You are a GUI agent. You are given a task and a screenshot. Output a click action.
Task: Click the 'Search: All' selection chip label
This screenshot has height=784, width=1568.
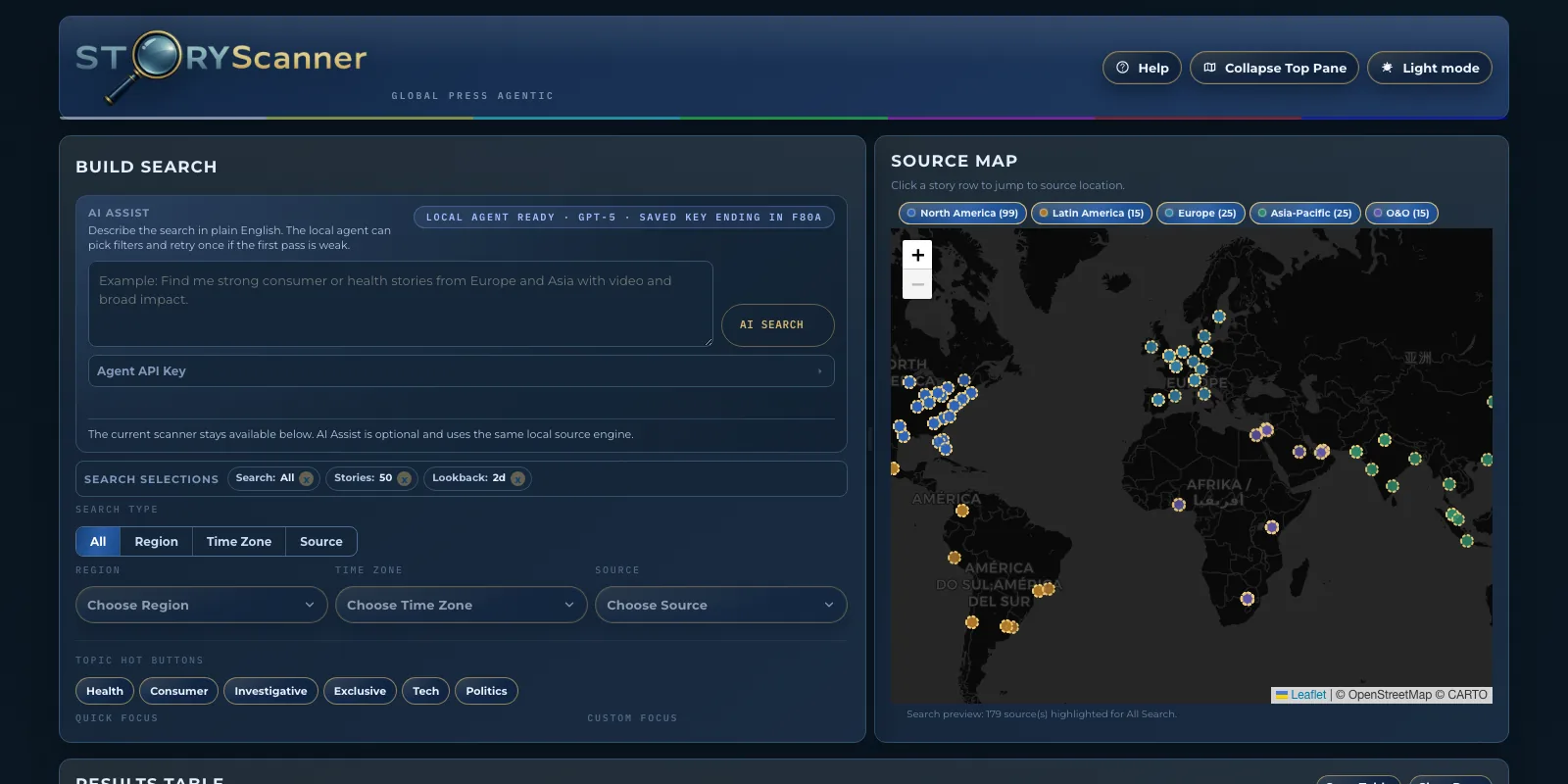coord(265,478)
